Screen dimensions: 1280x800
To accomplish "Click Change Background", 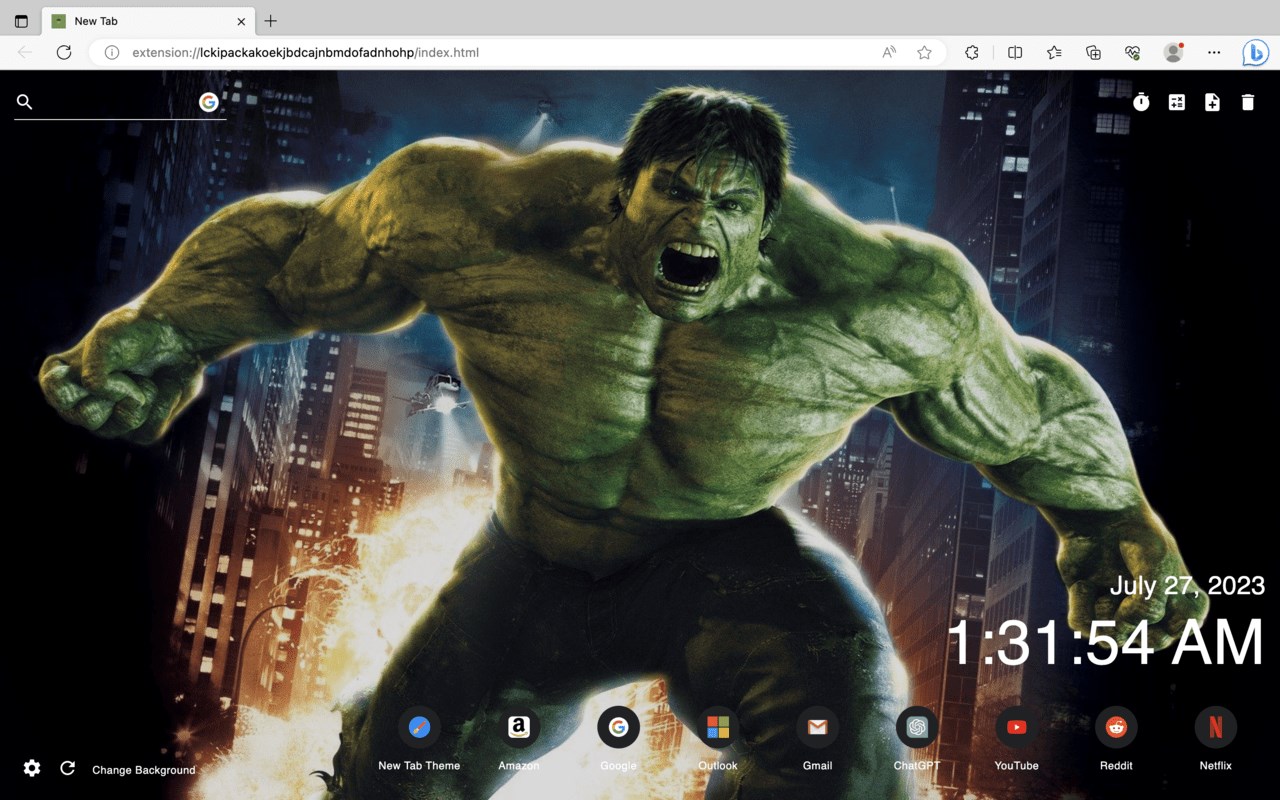I will click(144, 770).
